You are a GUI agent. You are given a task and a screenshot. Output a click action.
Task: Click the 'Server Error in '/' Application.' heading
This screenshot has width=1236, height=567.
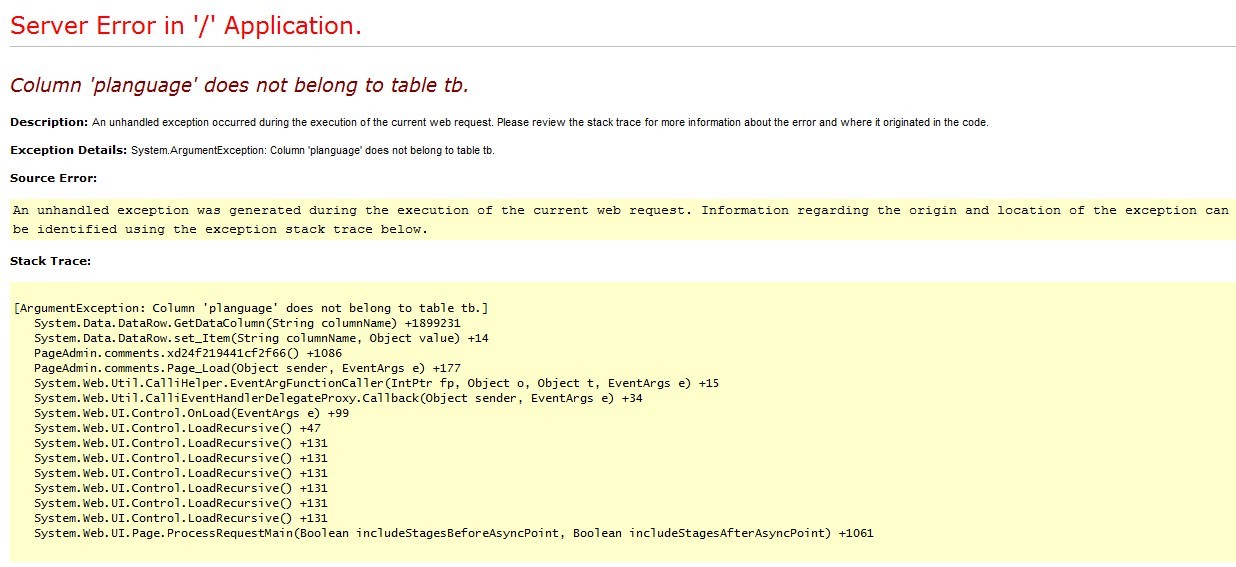coord(186,26)
